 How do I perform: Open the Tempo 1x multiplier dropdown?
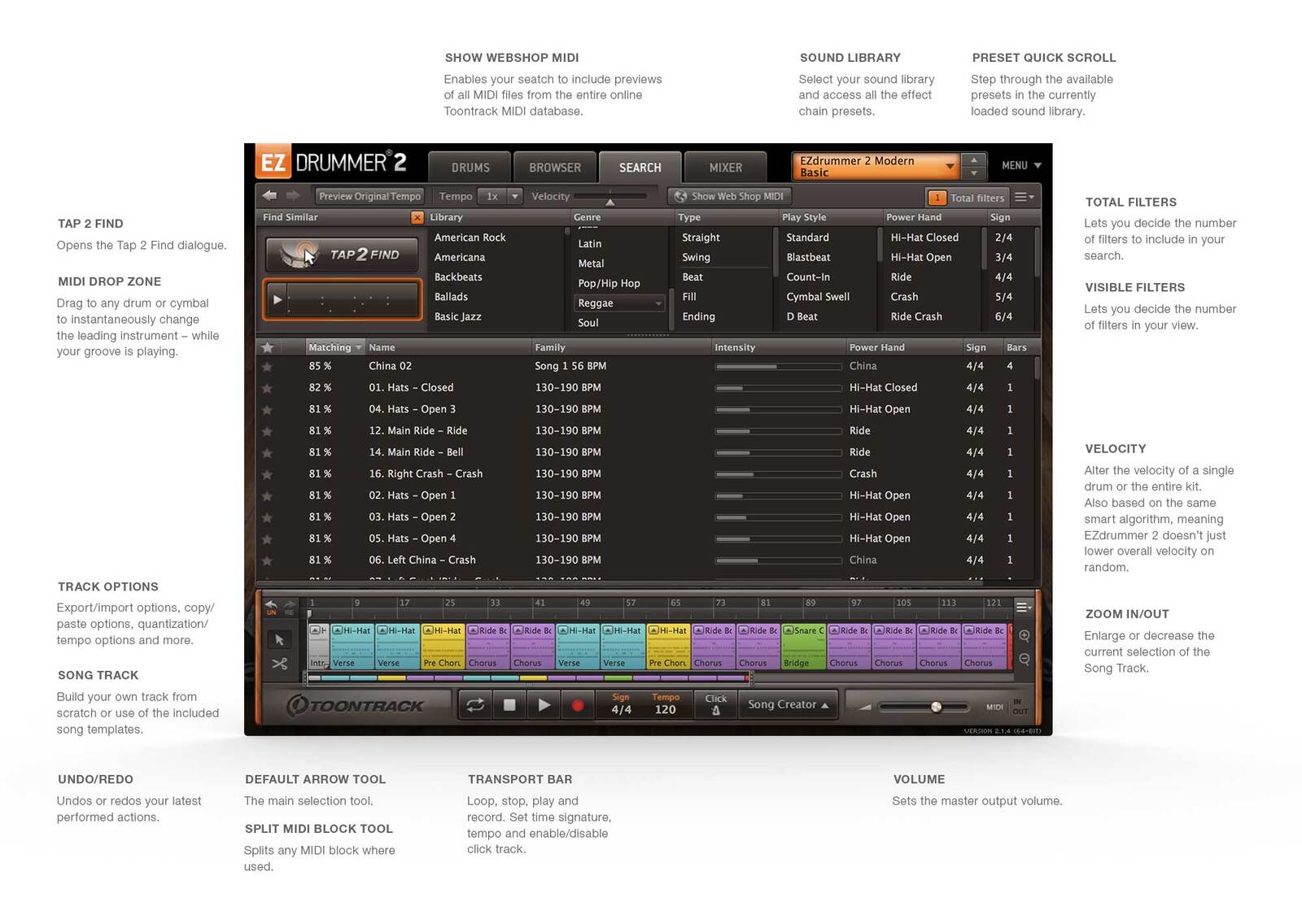pyautogui.click(x=514, y=196)
